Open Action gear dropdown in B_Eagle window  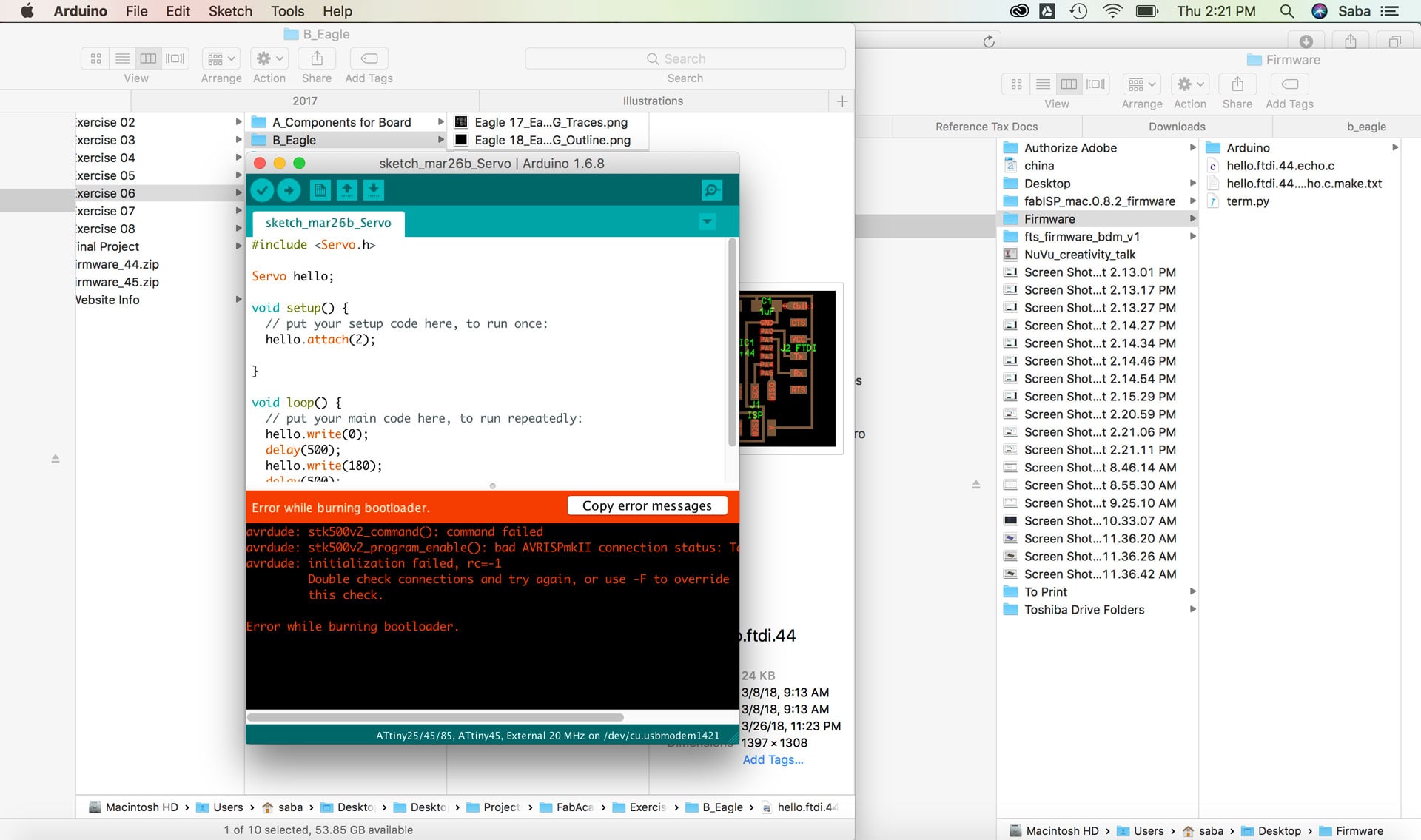(269, 58)
